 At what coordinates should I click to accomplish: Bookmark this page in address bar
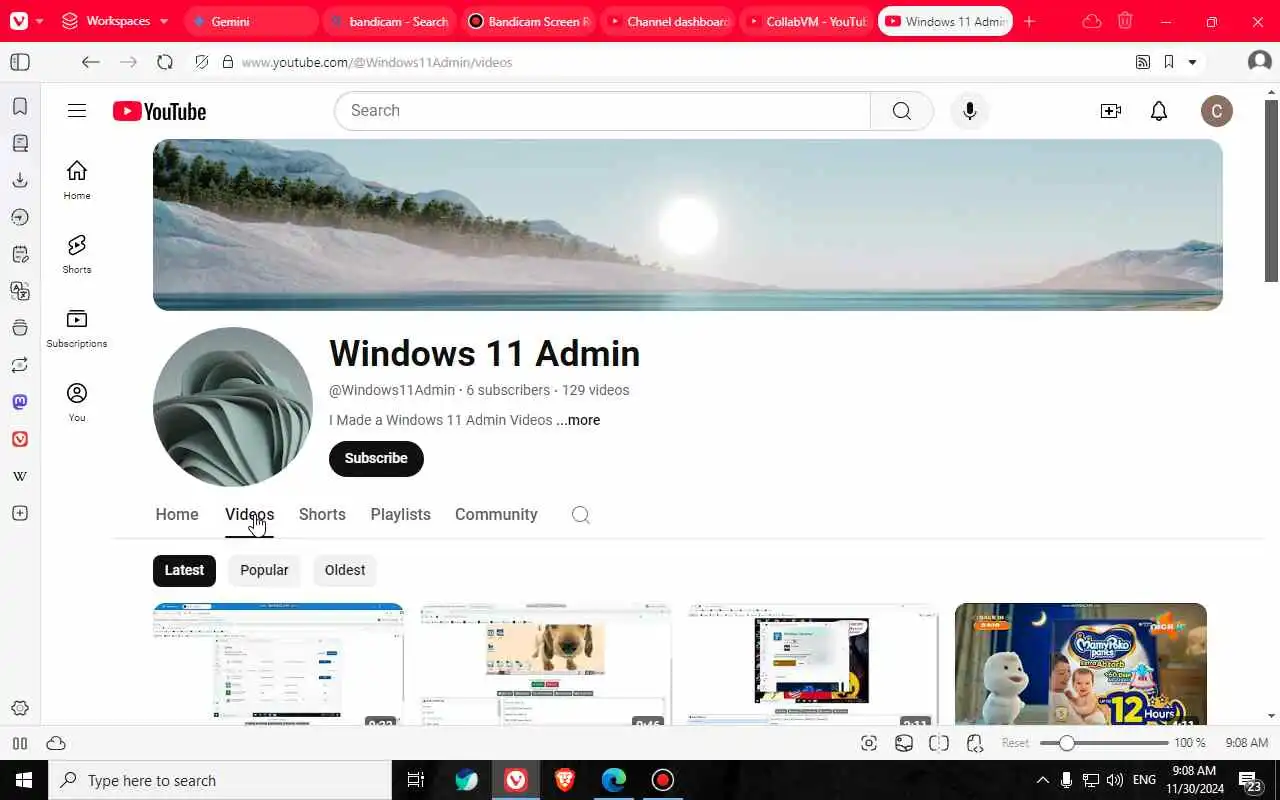[x=1168, y=62]
